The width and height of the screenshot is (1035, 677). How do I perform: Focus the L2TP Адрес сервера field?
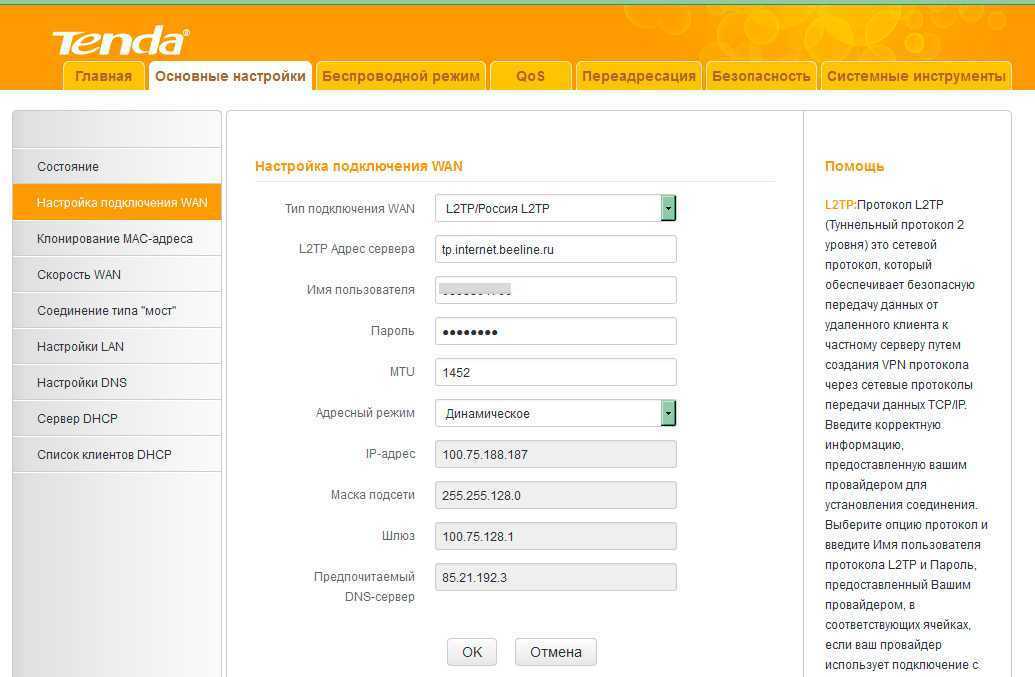pyautogui.click(x=556, y=249)
